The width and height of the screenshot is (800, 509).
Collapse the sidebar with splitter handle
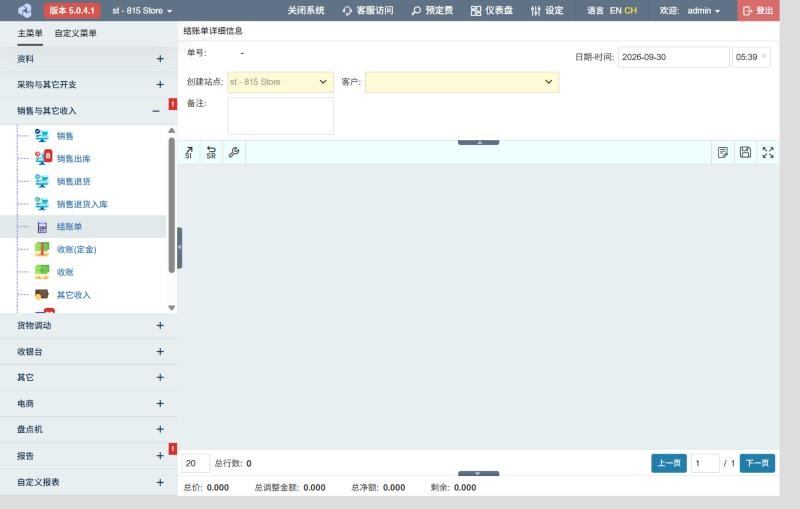180,247
